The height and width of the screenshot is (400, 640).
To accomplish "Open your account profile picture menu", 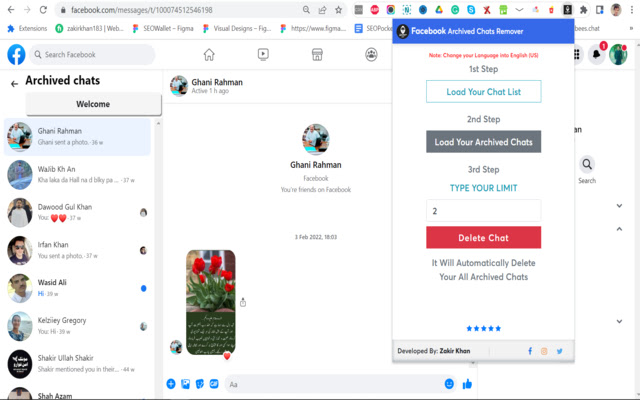I will pyautogui.click(x=618, y=54).
